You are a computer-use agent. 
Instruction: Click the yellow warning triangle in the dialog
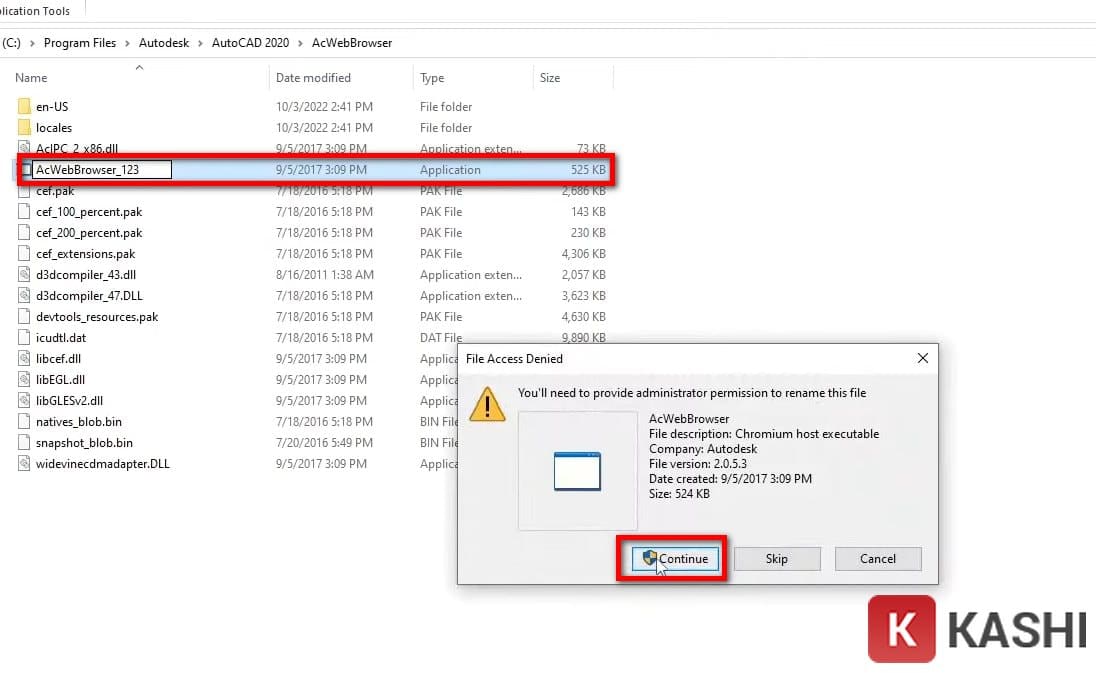tap(487, 405)
